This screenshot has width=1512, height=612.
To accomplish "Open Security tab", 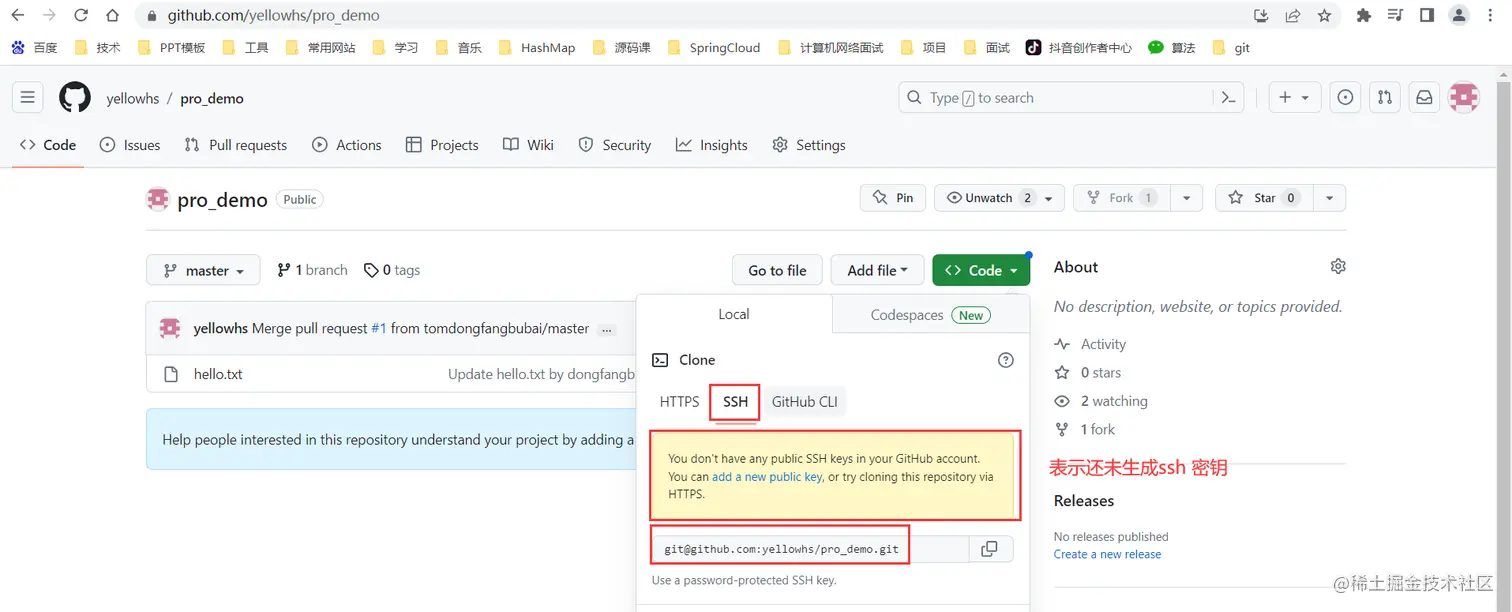I will [615, 145].
